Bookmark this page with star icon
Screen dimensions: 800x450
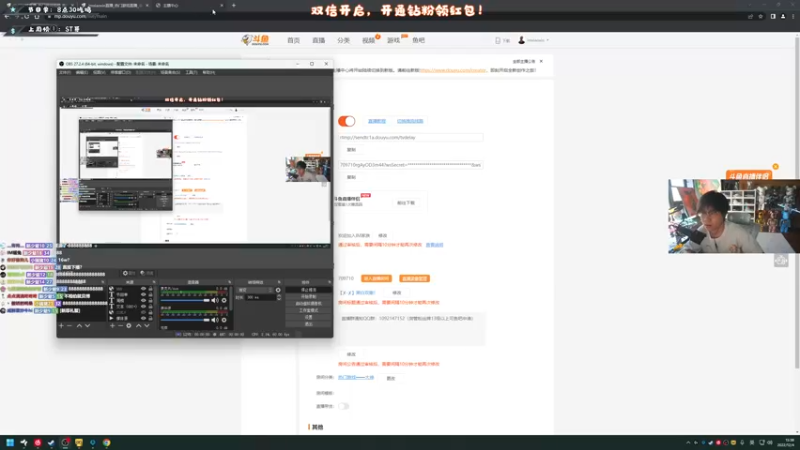pos(760,16)
